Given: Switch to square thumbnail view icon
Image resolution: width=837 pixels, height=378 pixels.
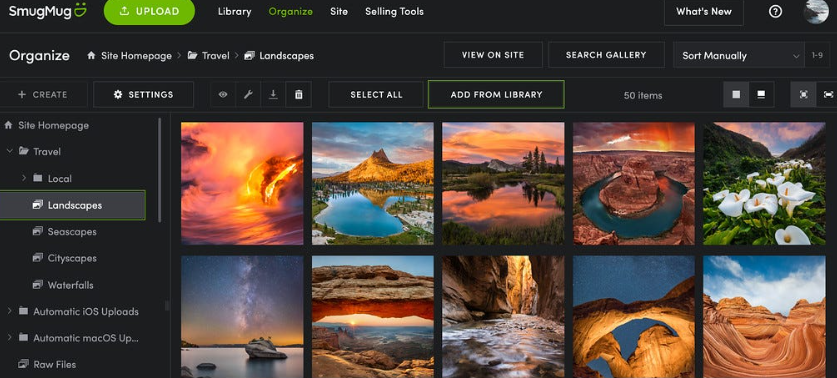Looking at the screenshot, I should [736, 94].
